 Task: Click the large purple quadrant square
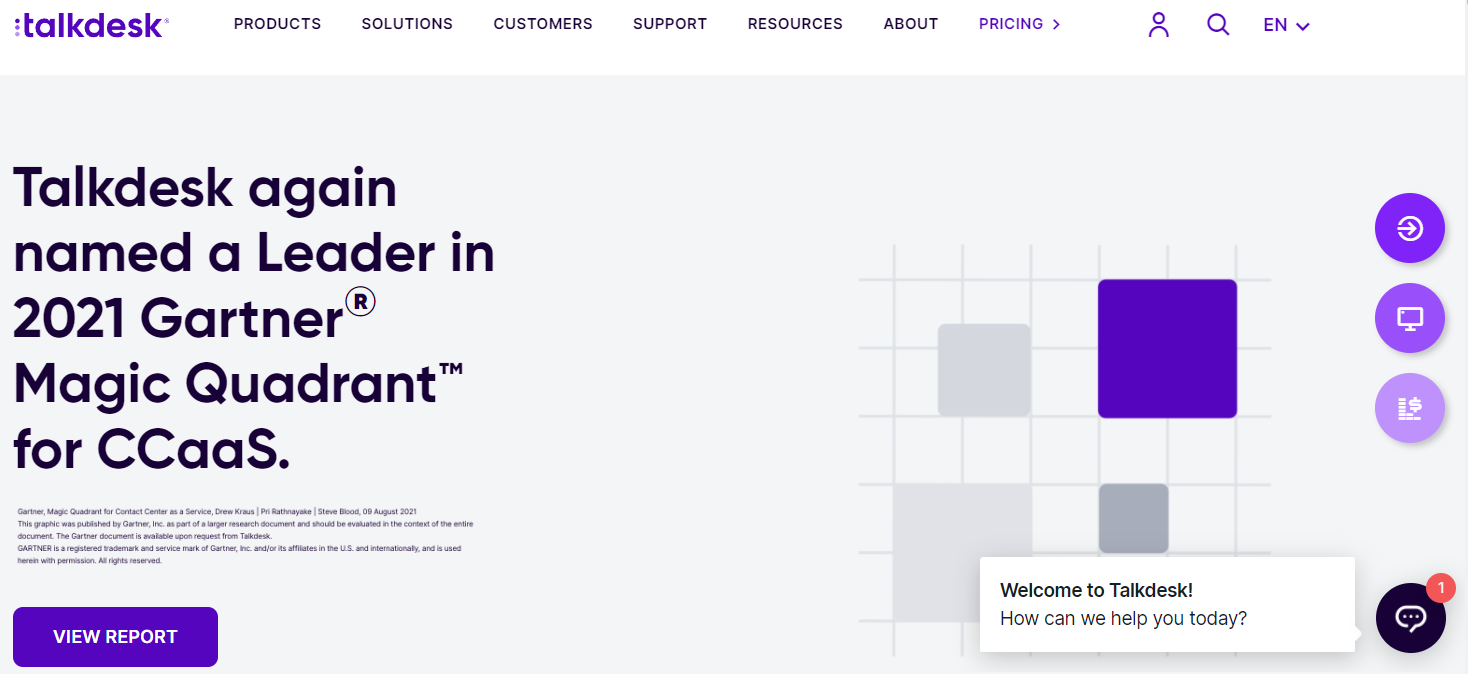pyautogui.click(x=1167, y=348)
